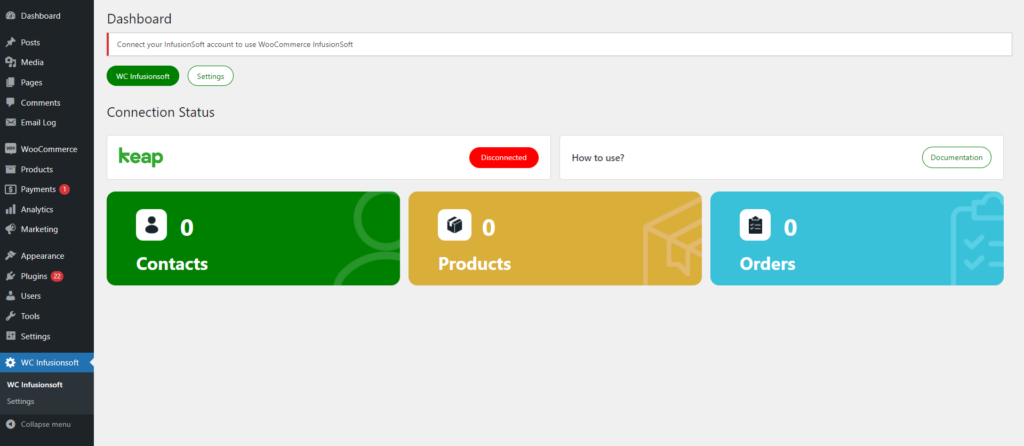Click the Settings sliders icon in sidebar
This screenshot has height=446, width=1024.
10,336
